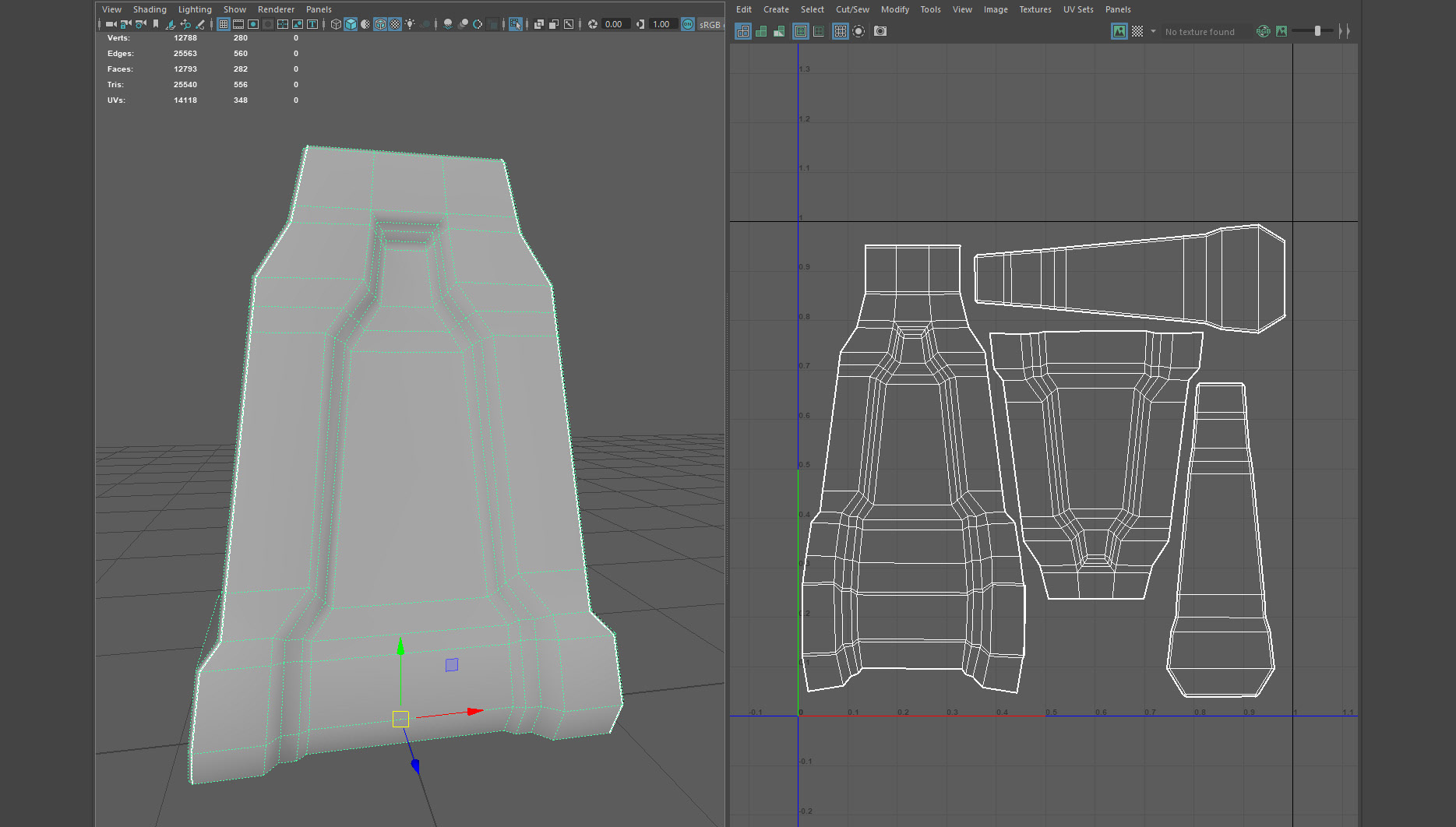Open the UV Sets menu
The width and height of the screenshot is (1456, 827).
pyautogui.click(x=1078, y=9)
